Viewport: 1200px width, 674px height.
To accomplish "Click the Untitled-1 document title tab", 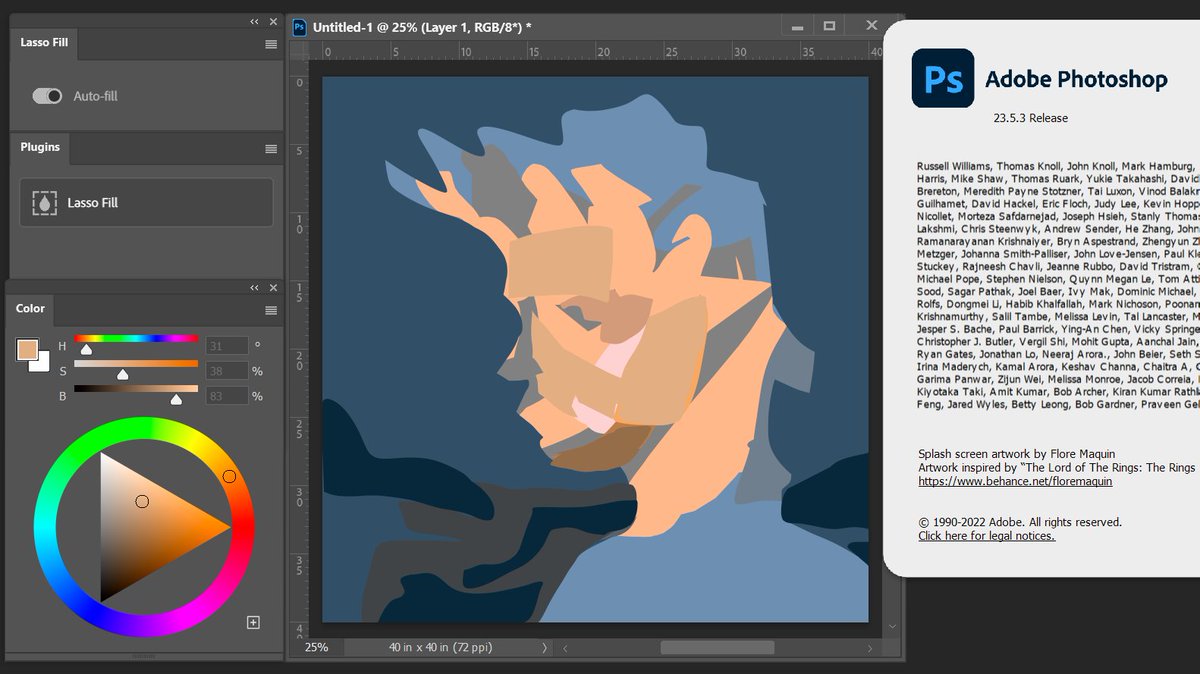I will click(x=422, y=27).
